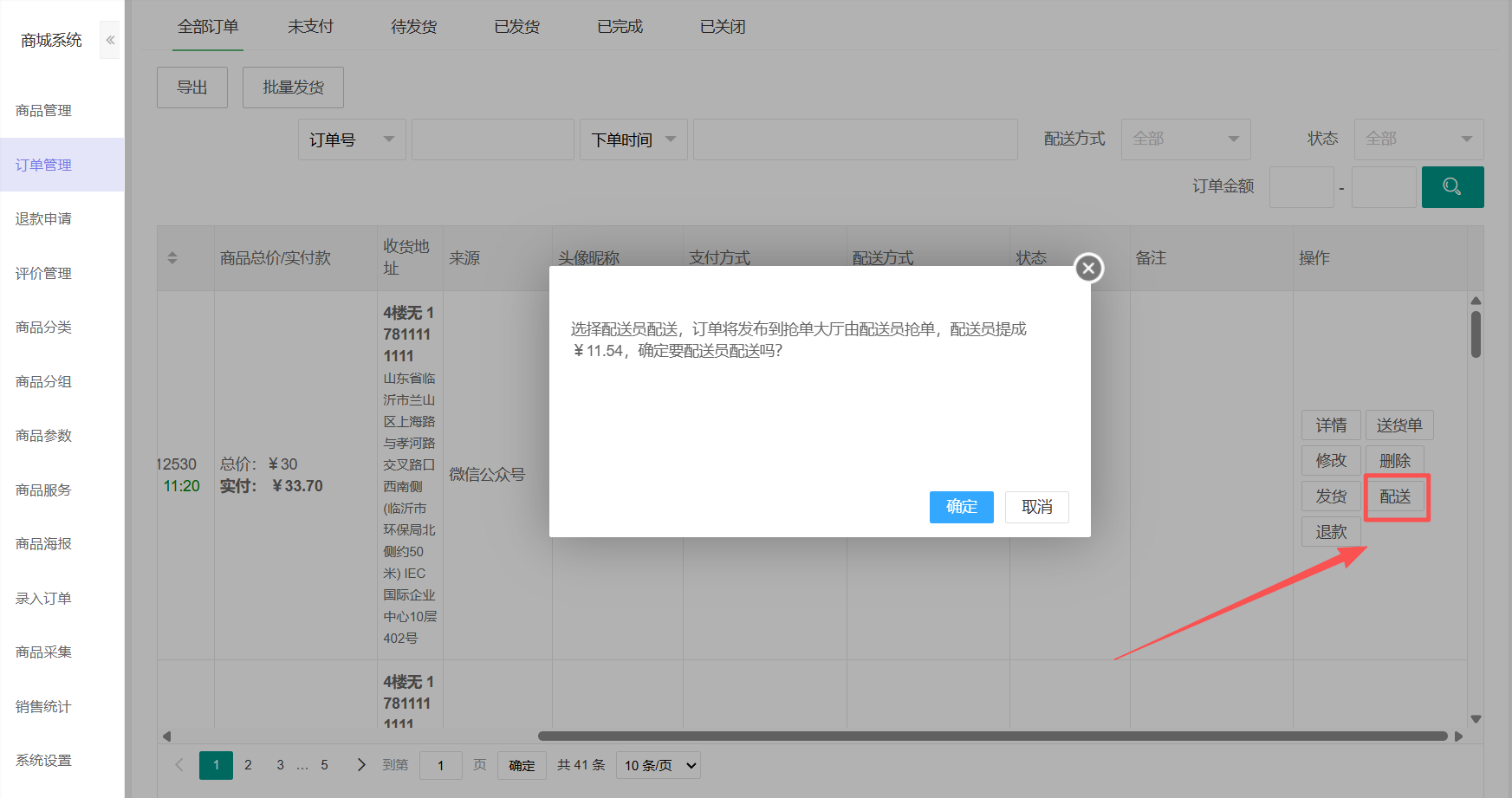Click the table sort arrows icon
This screenshot has height=798, width=1512.
click(x=172, y=258)
